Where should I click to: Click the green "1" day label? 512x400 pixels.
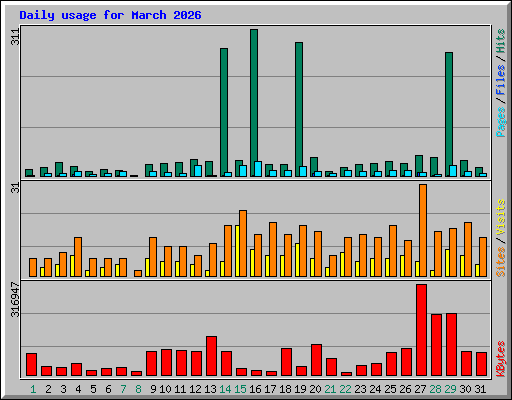tap(33, 389)
